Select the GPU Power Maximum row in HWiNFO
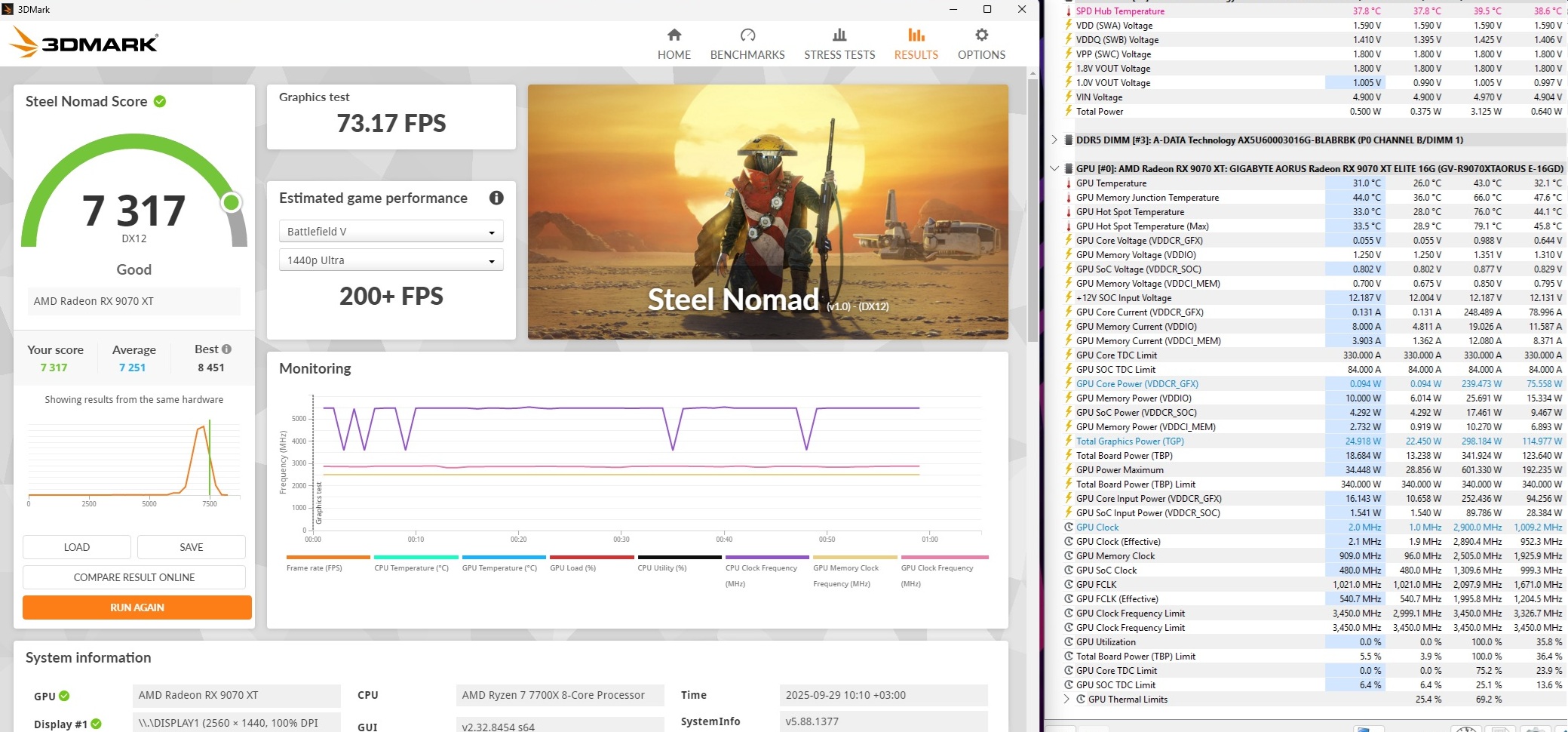Screen dimensions: 1568x732 point(1313,470)
